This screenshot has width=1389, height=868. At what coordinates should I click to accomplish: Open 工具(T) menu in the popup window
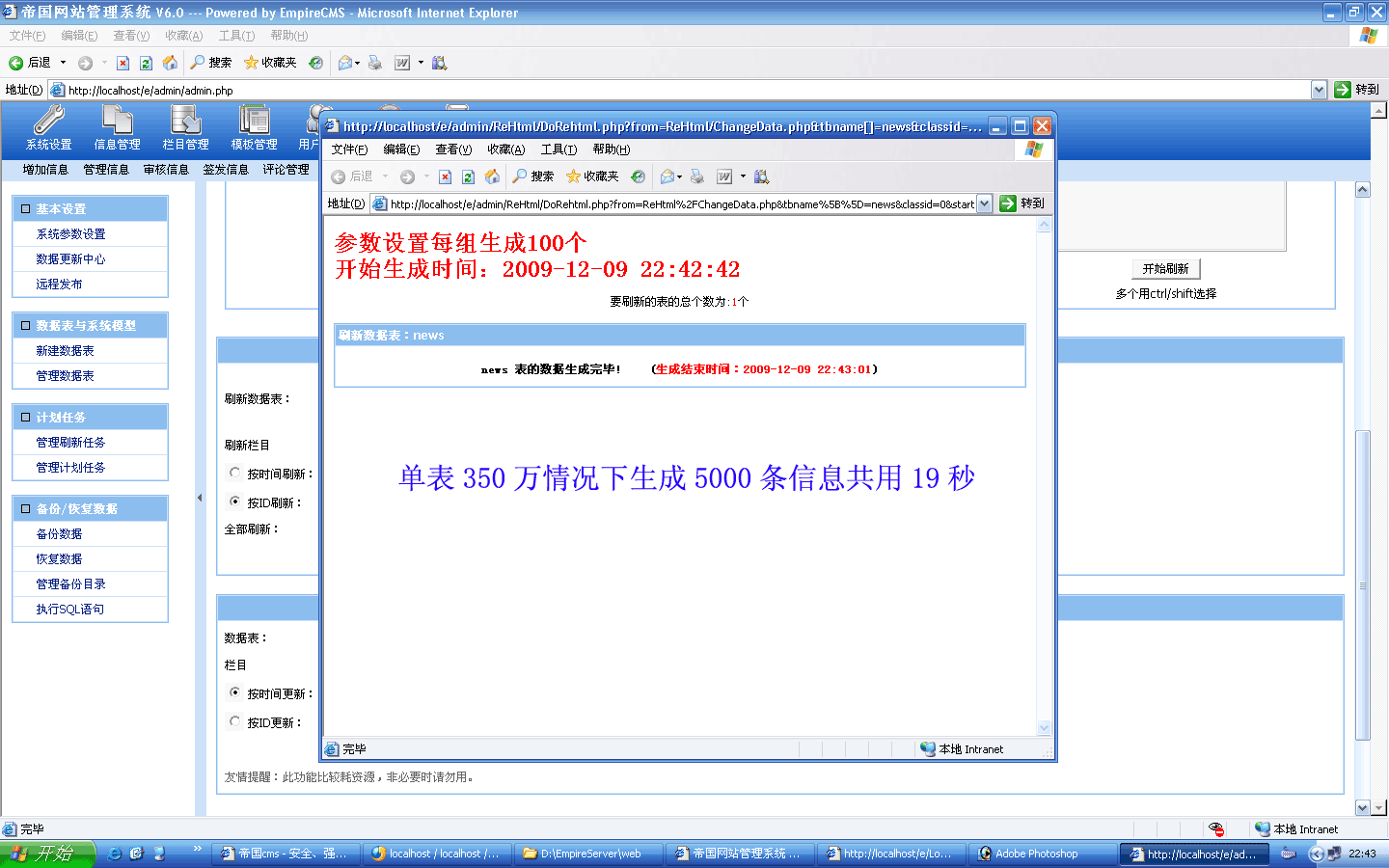pyautogui.click(x=558, y=149)
